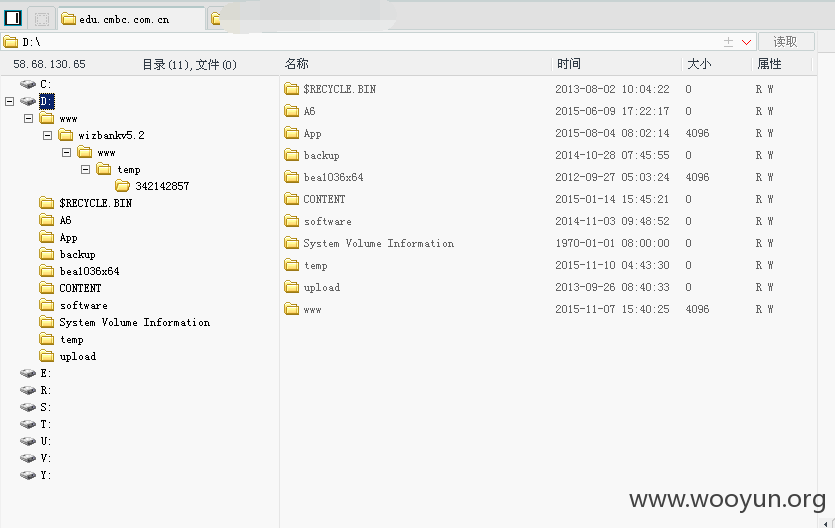
Task: Collapse the temp folder under wizbankv5.2 www
Action: tap(85, 169)
